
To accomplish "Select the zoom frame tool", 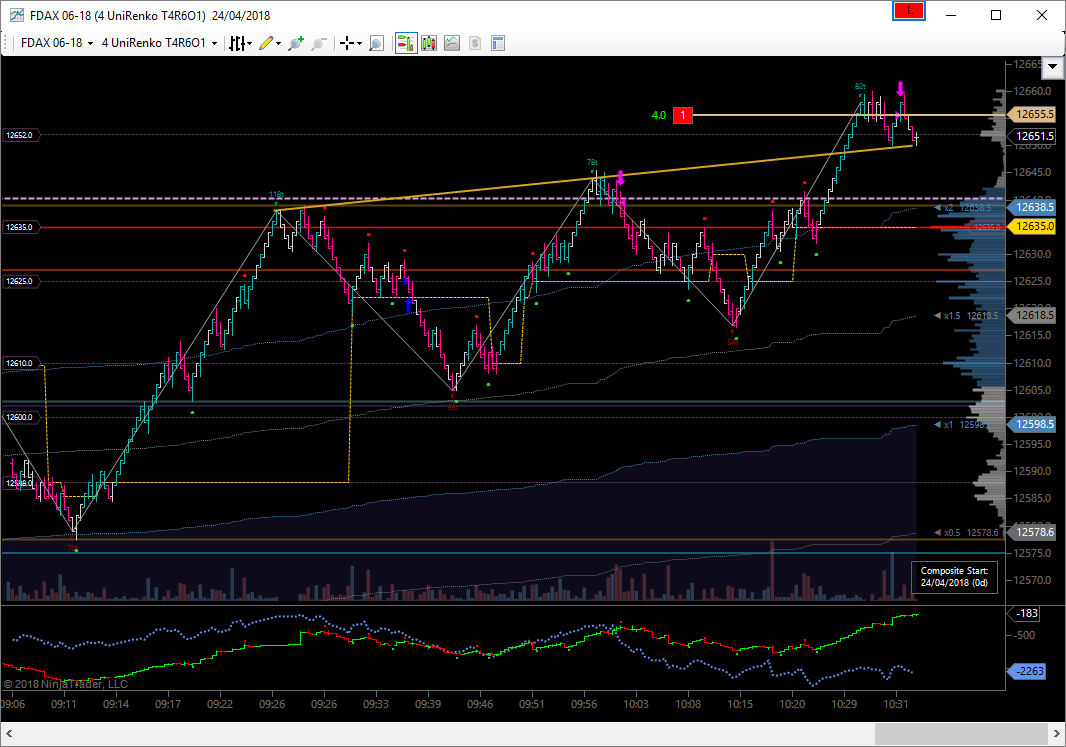I will click(376, 43).
